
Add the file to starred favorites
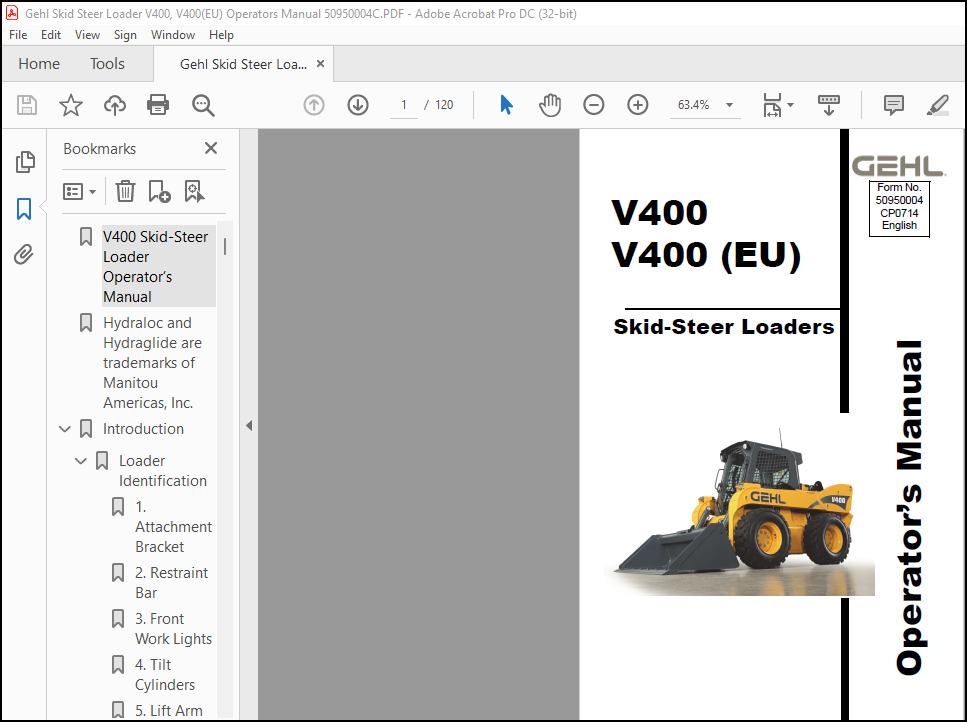click(x=70, y=105)
